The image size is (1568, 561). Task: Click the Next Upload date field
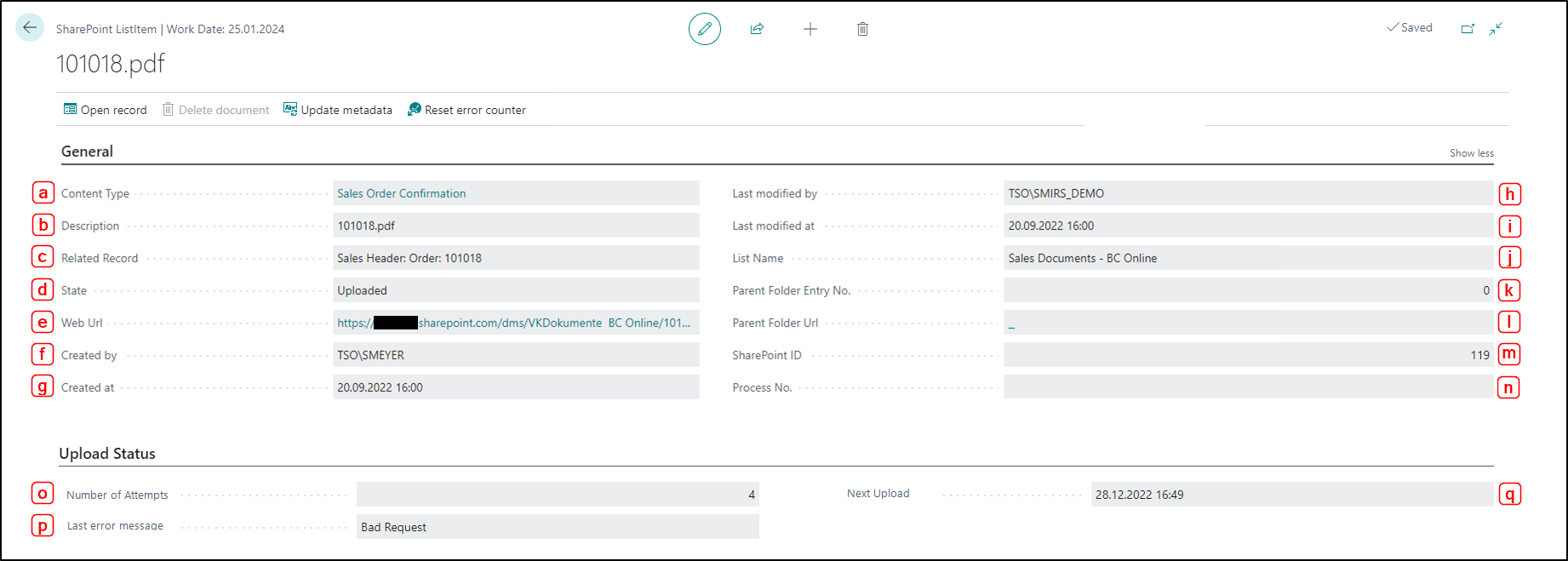coord(1292,495)
